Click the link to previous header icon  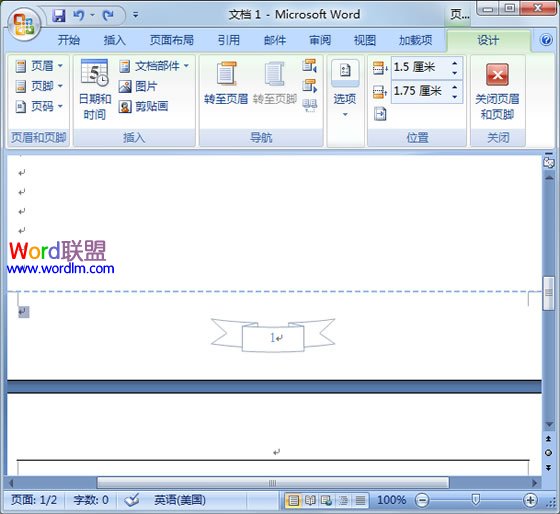point(309,105)
